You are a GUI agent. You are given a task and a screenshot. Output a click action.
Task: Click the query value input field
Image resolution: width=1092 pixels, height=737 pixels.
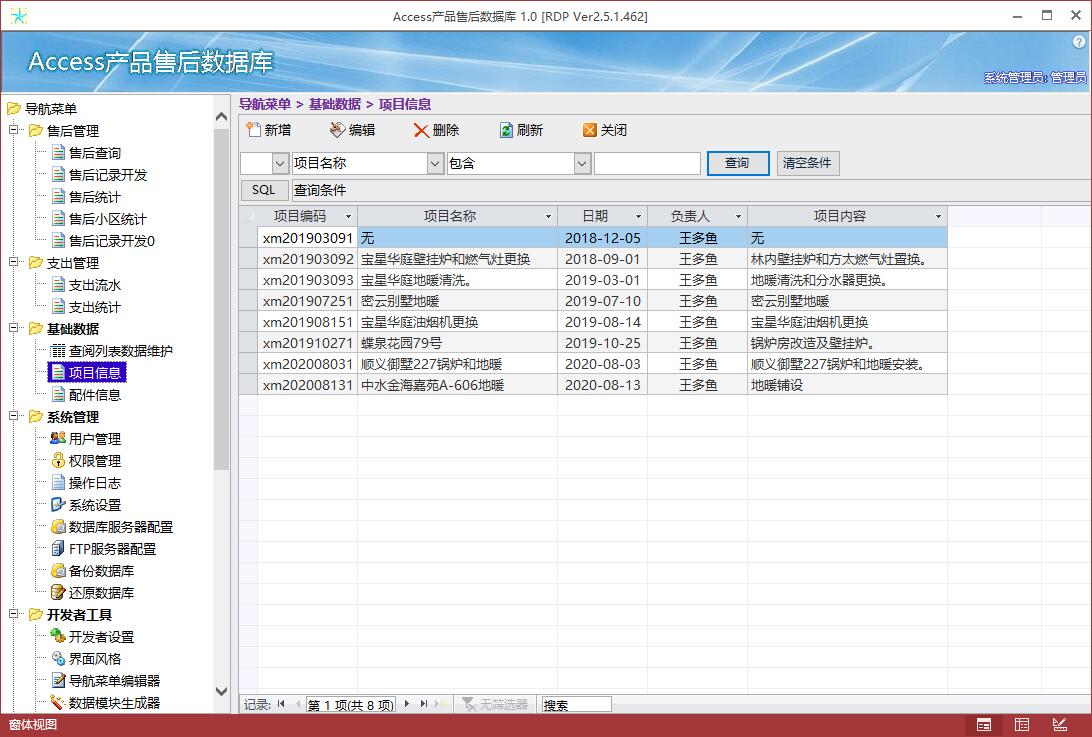coord(648,164)
